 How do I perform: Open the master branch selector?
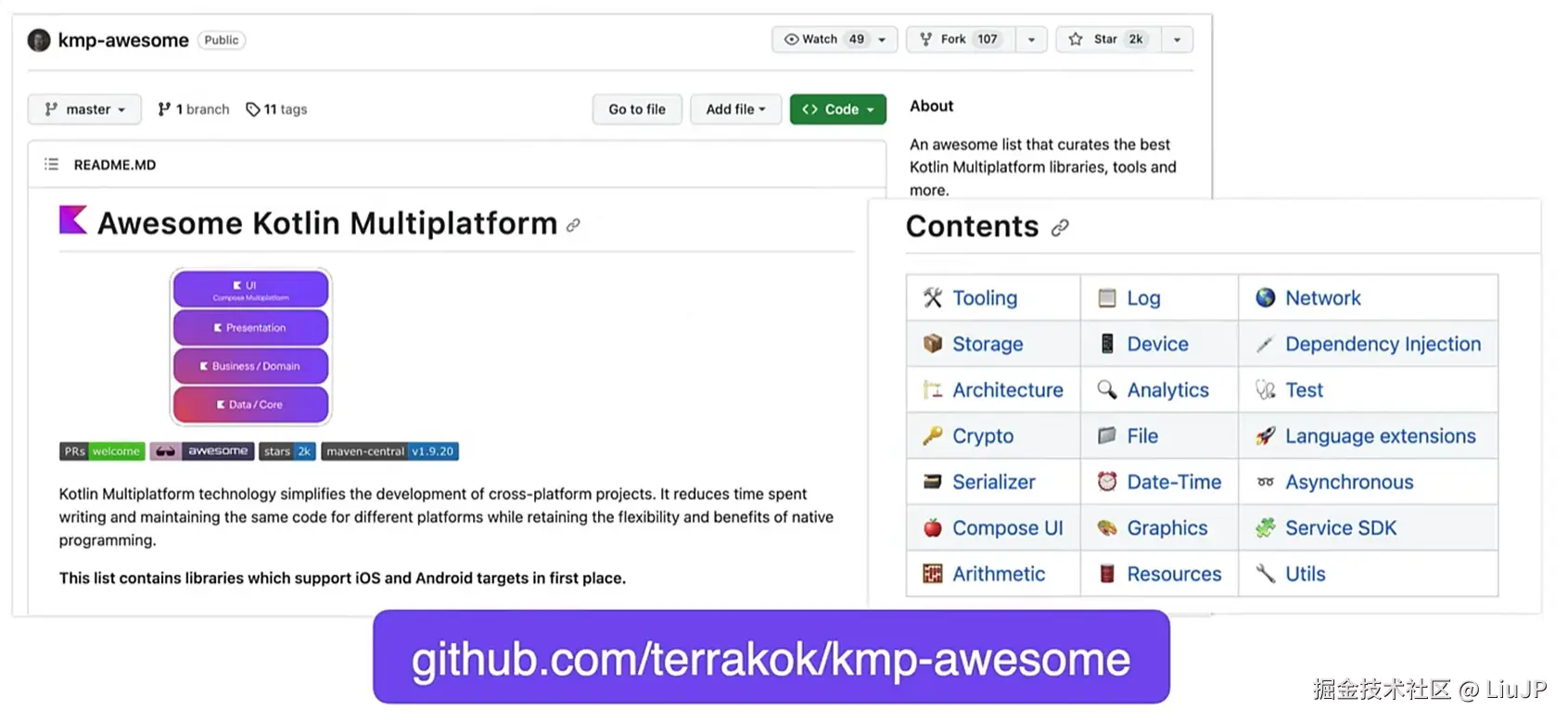click(84, 109)
